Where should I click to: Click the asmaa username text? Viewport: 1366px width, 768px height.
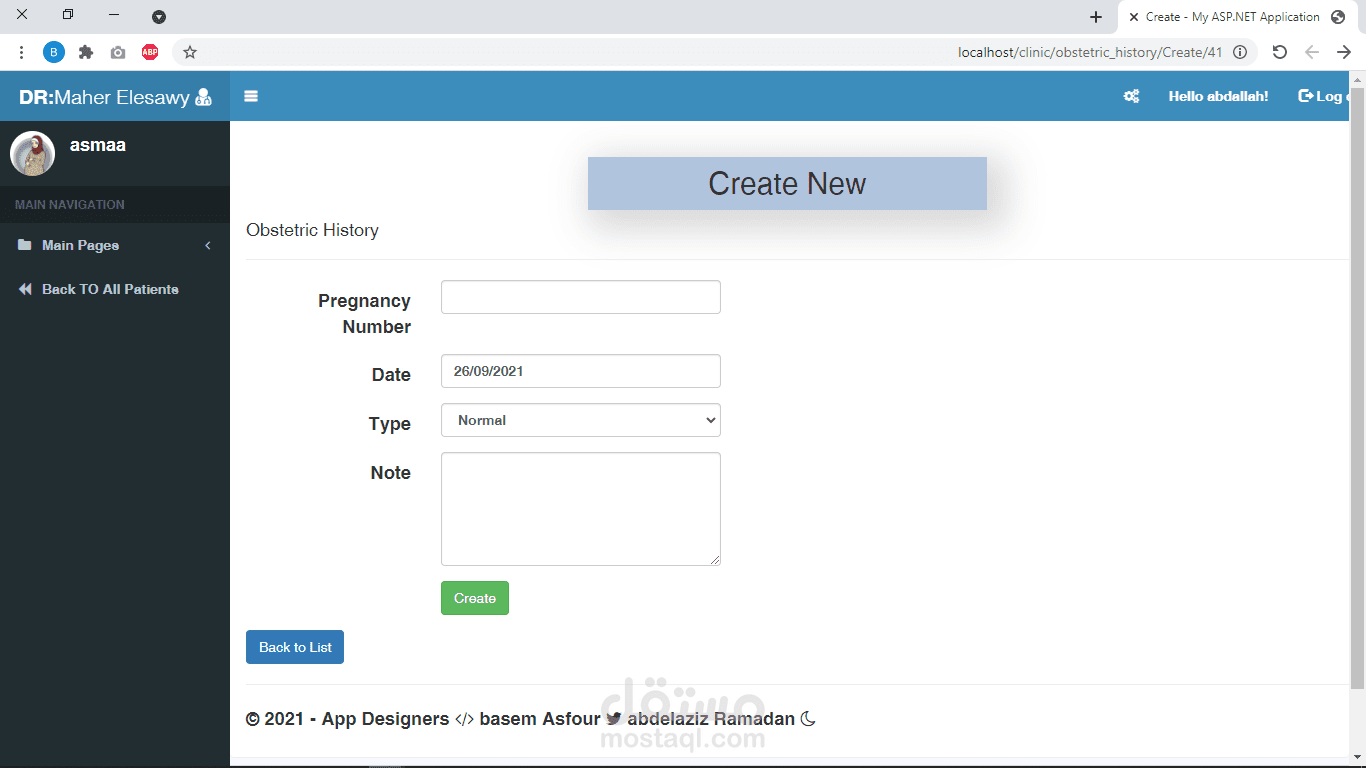pos(98,145)
